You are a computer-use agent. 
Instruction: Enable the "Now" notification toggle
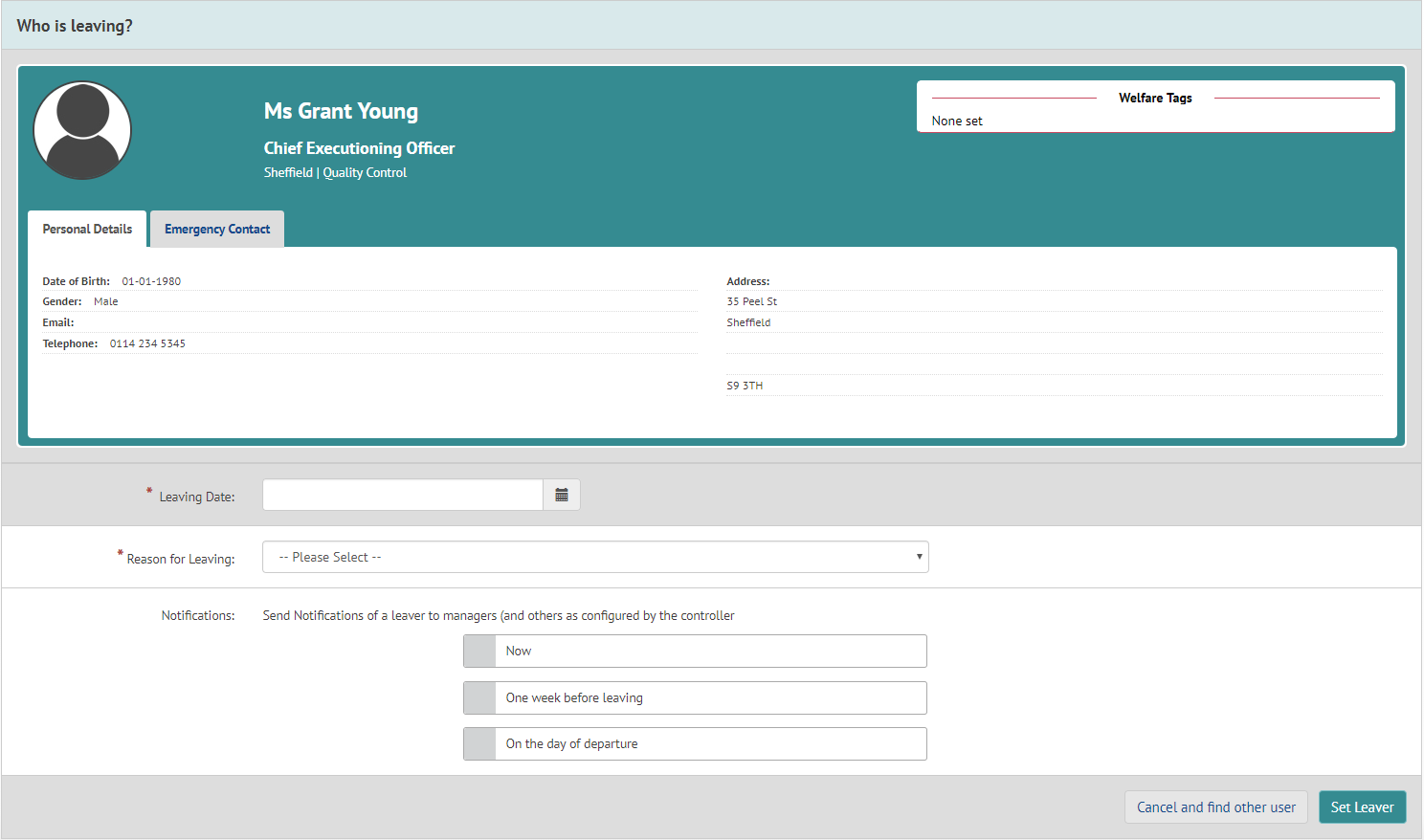[479, 651]
